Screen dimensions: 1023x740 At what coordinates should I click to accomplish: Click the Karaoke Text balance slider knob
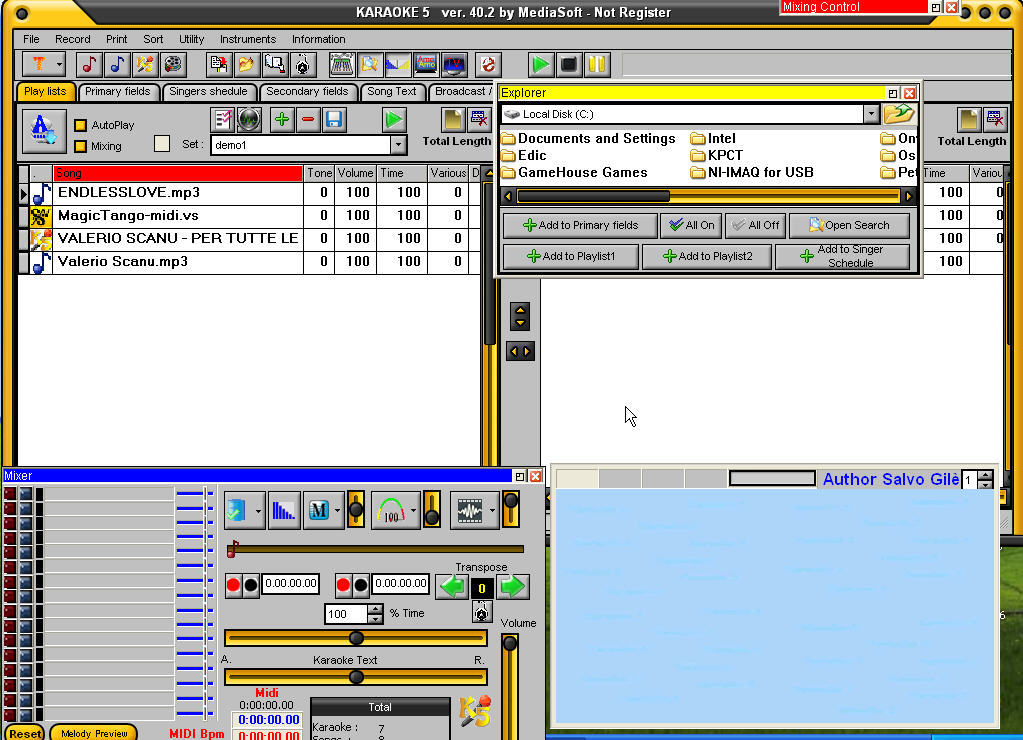[356, 677]
